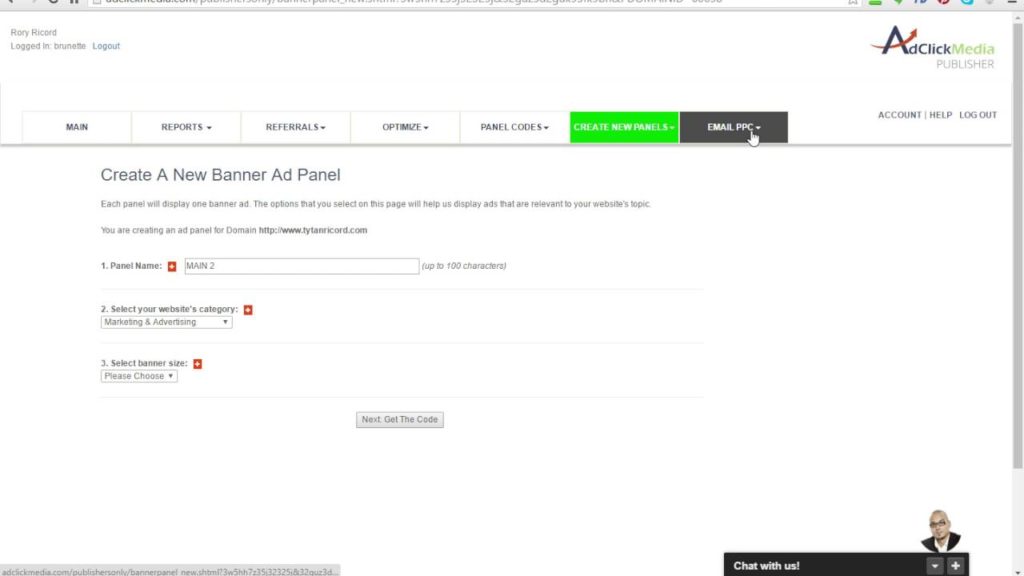Open the Please Choose banner size dropdown
The height and width of the screenshot is (576, 1024).
[138, 376]
